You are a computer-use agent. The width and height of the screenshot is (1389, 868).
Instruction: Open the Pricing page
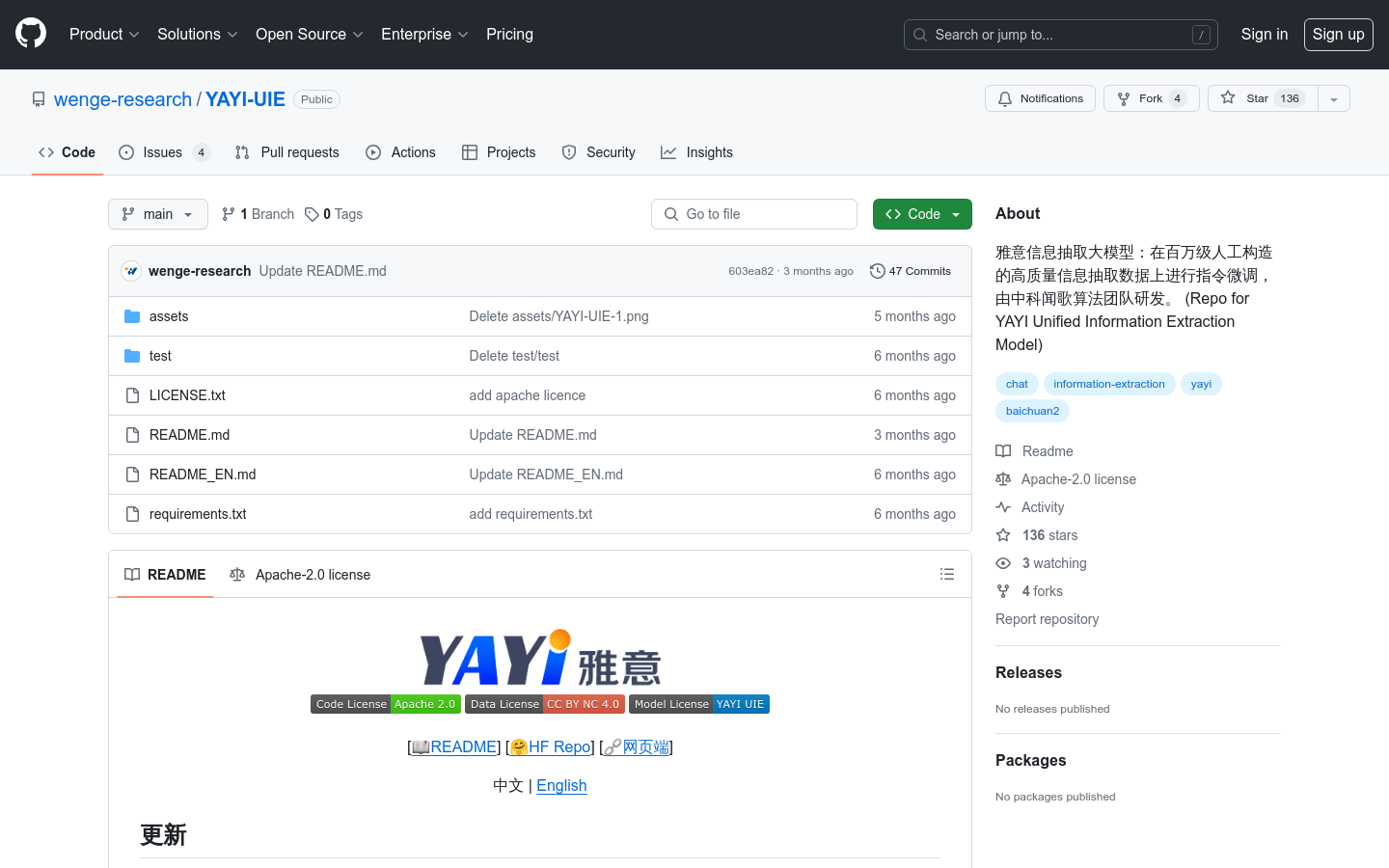509,35
